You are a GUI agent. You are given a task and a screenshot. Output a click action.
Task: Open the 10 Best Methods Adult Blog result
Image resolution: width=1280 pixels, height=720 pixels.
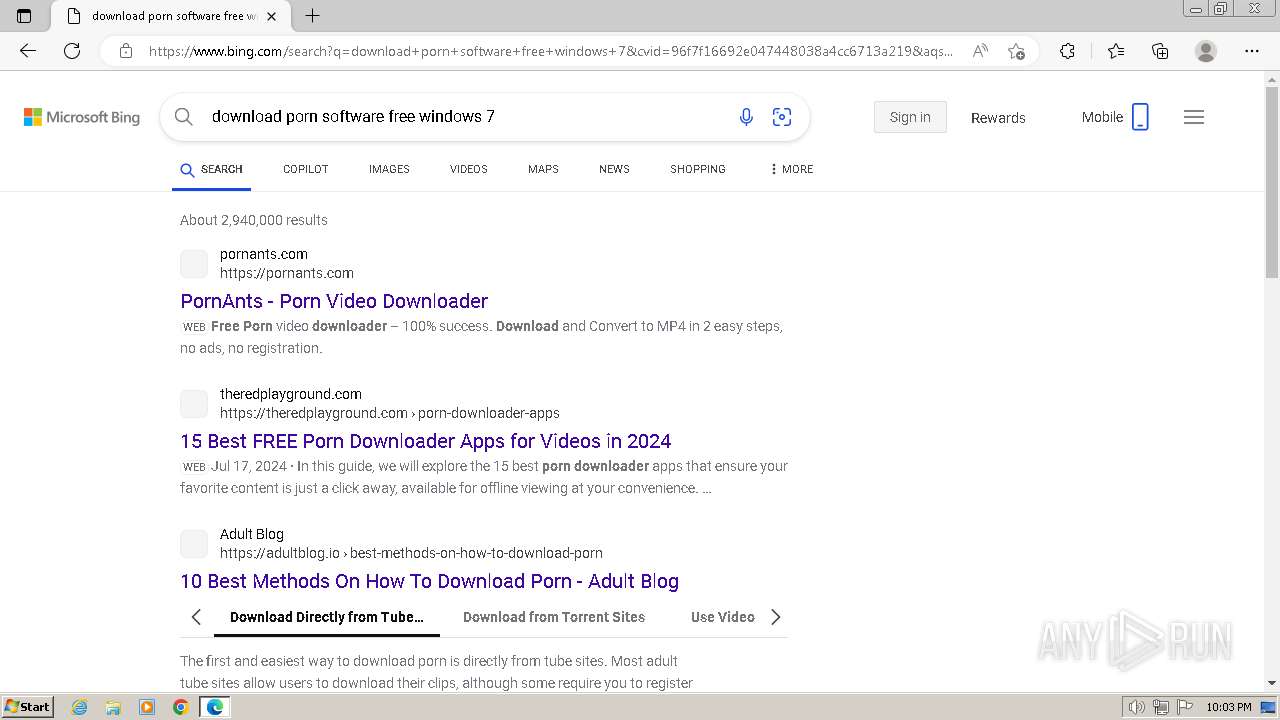(x=429, y=581)
